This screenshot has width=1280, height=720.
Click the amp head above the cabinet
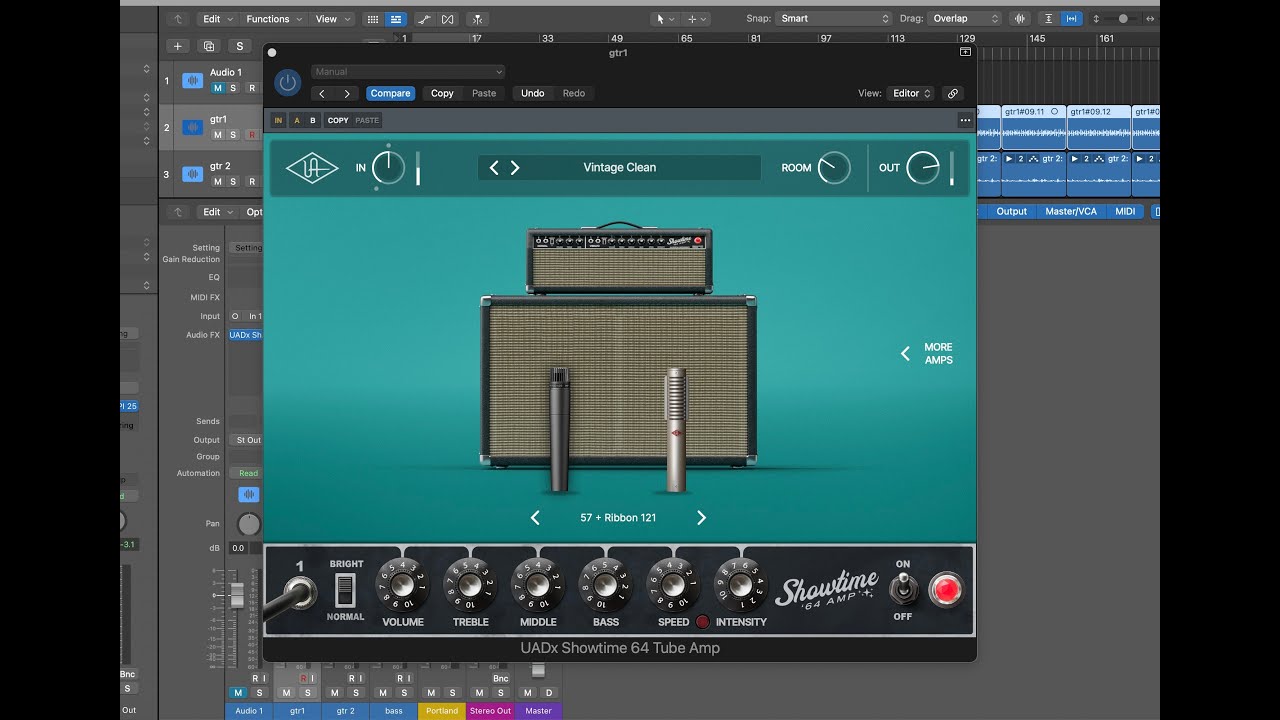click(620, 259)
